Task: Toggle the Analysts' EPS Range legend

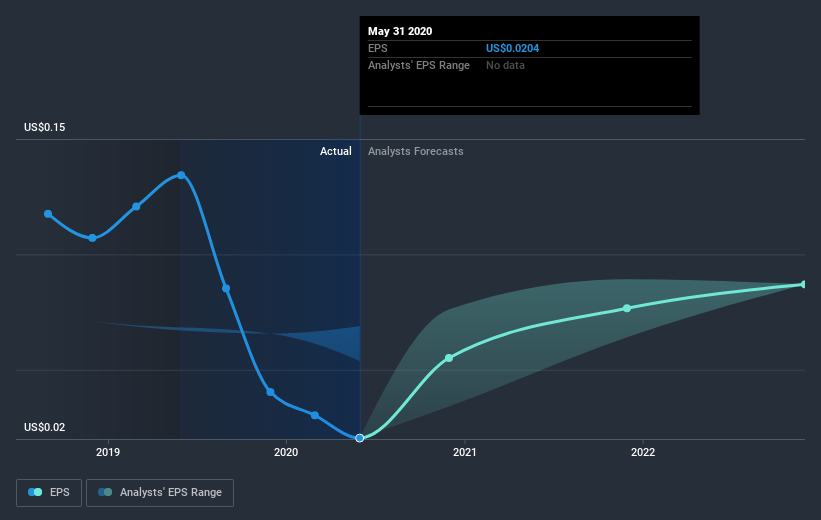Action: 160,492
